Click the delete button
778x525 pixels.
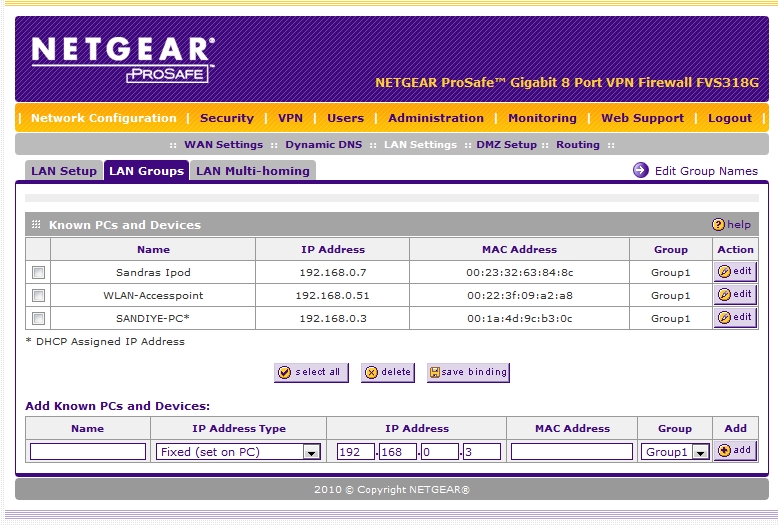pyautogui.click(x=388, y=372)
